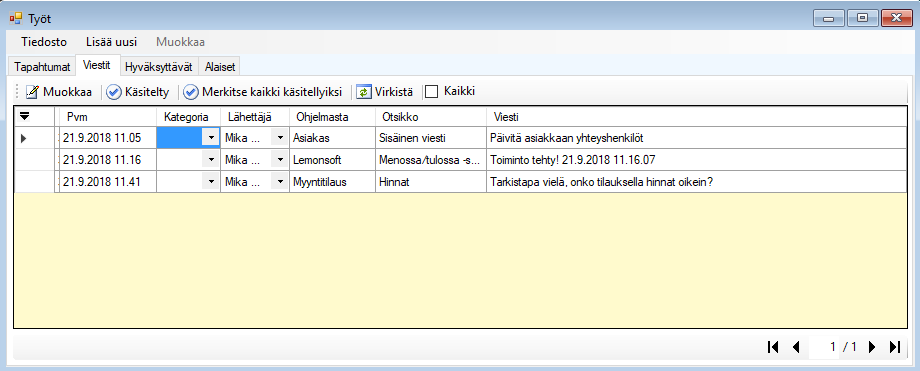
Task: Click the Muokkaa pencil icon in toolbar
Action: [32, 92]
